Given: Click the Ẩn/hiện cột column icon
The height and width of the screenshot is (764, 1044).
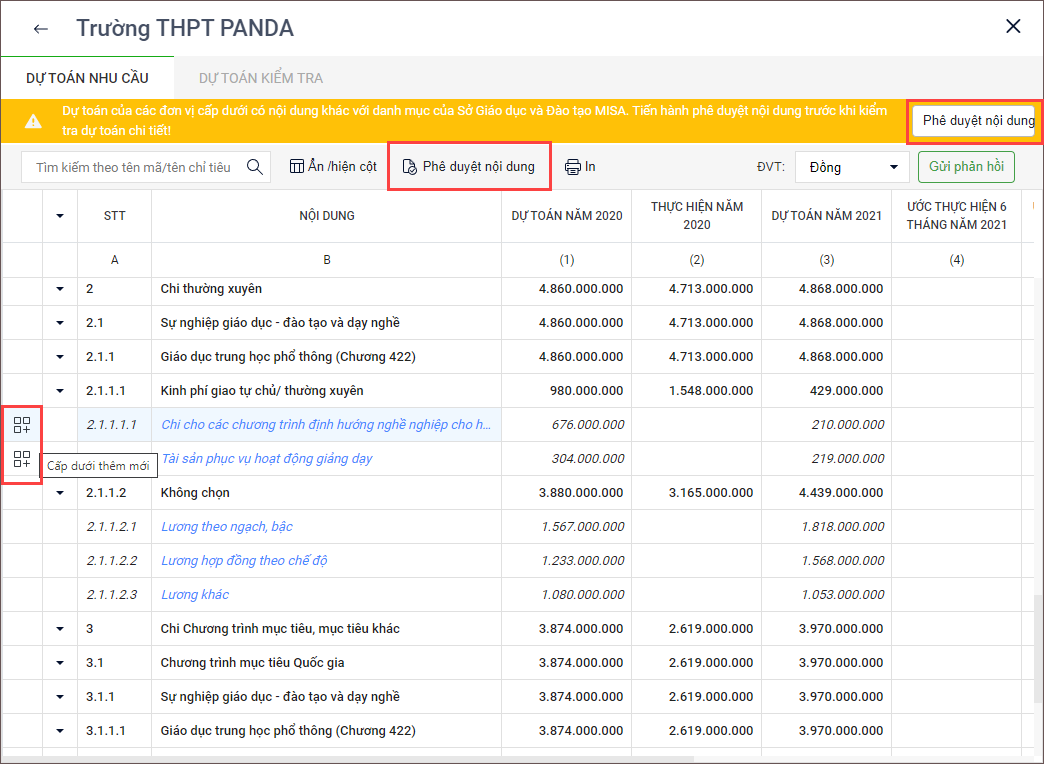Looking at the screenshot, I should (297, 167).
